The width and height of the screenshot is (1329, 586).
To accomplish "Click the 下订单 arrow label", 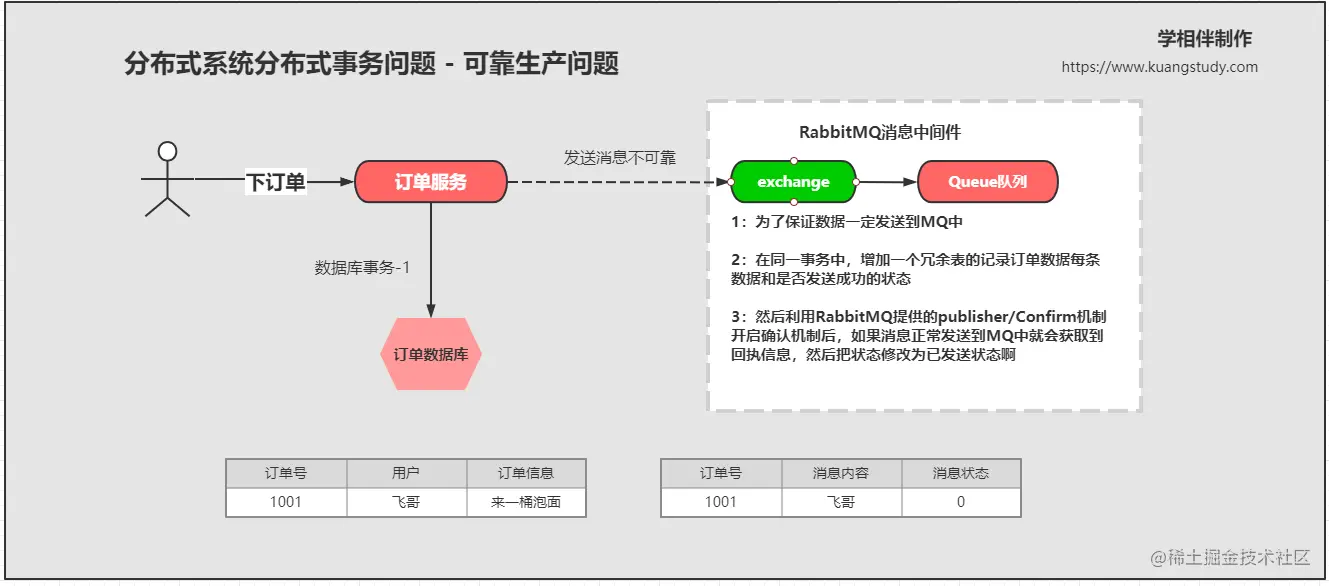I will [276, 182].
